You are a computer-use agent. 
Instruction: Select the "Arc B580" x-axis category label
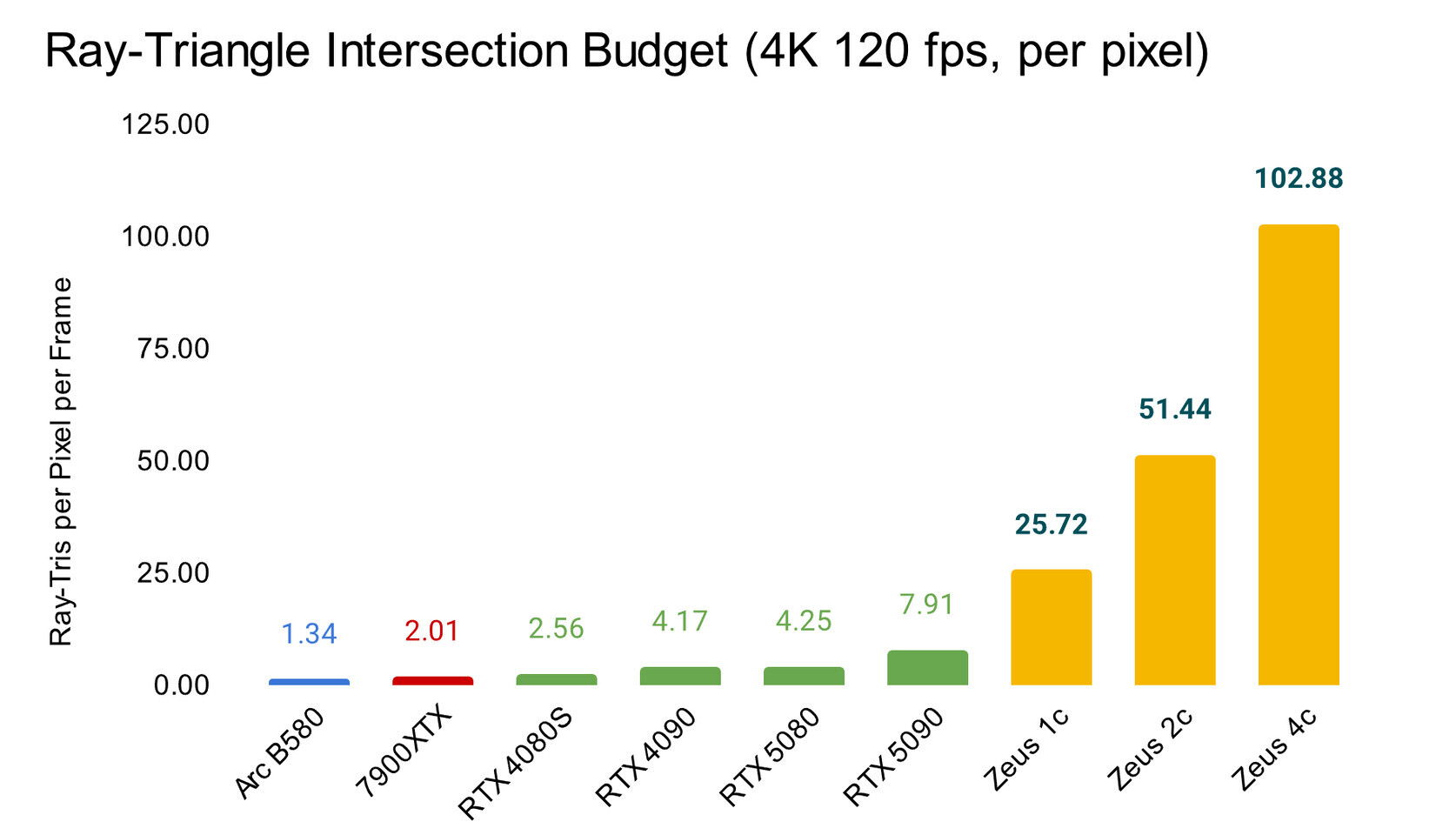(x=280, y=753)
